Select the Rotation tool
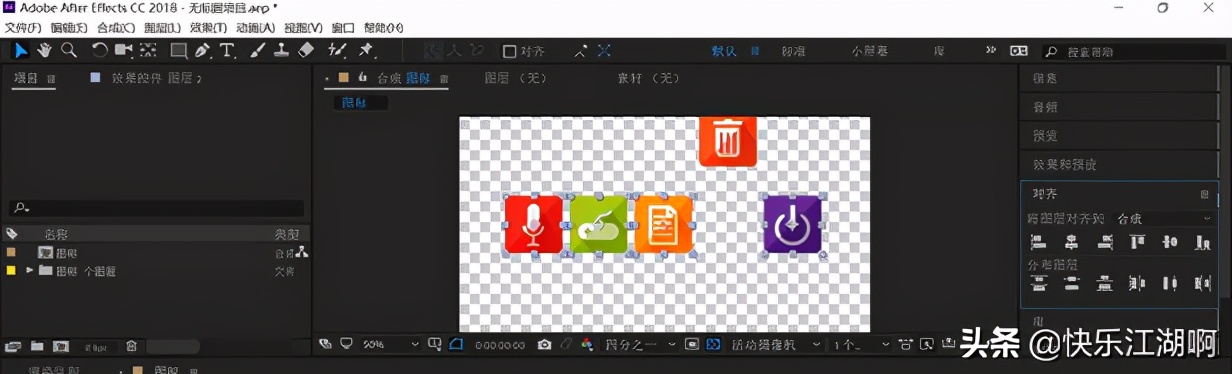 tap(100, 50)
